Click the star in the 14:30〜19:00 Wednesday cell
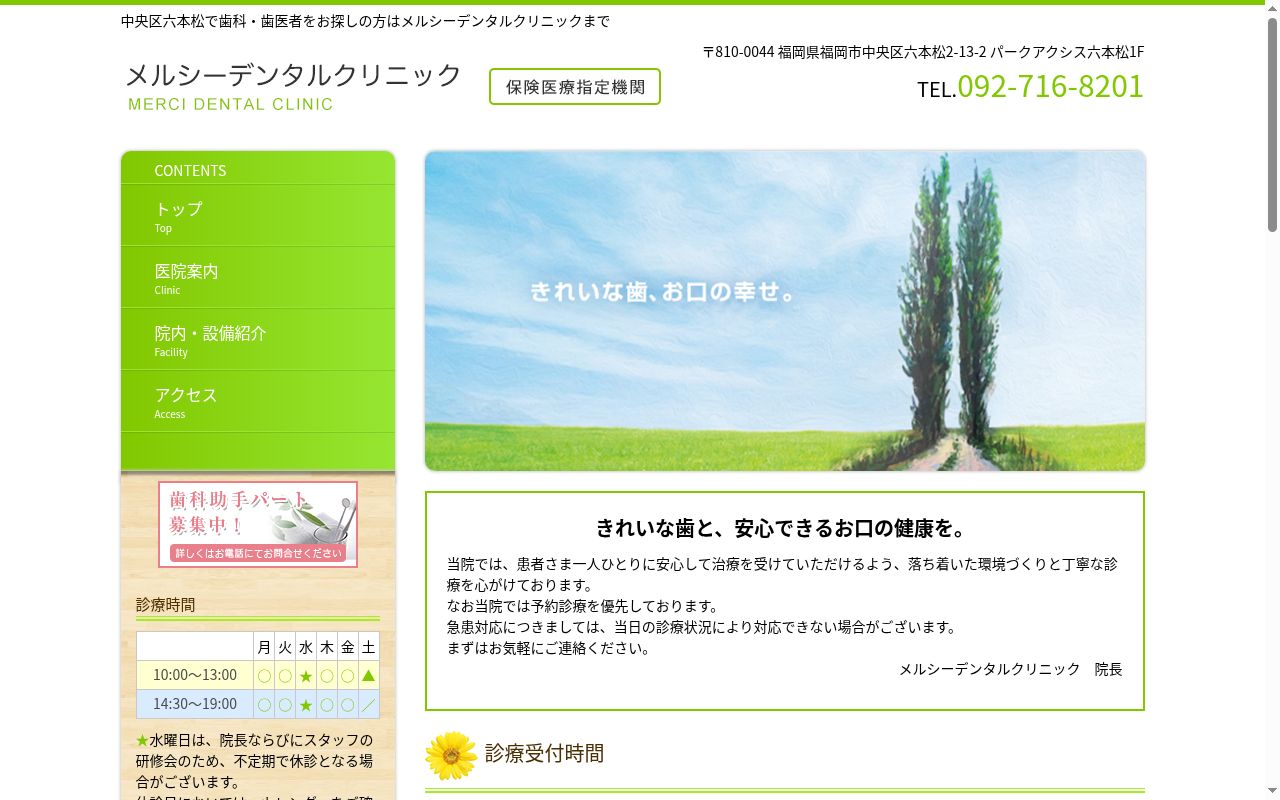The image size is (1280, 800). pyautogui.click(x=306, y=705)
